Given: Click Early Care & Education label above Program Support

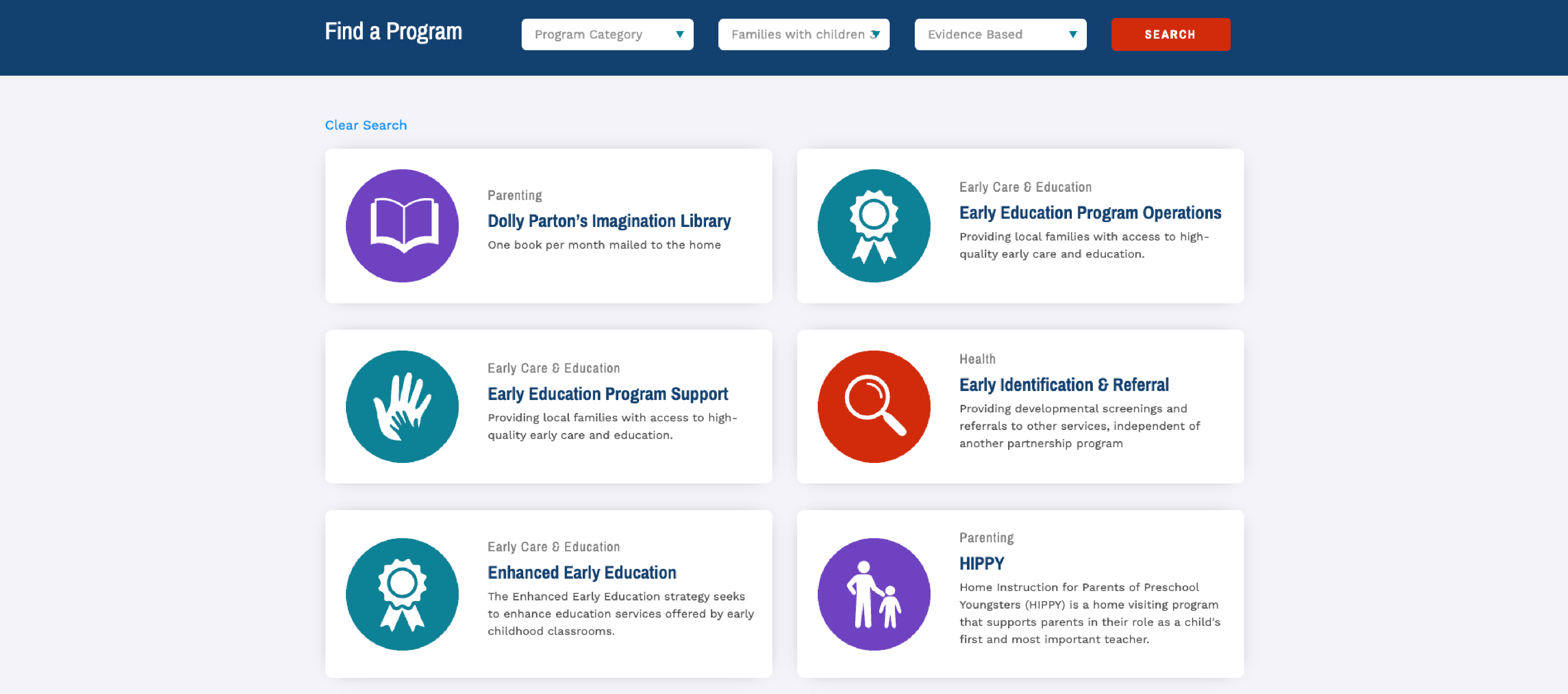Looking at the screenshot, I should [553, 368].
